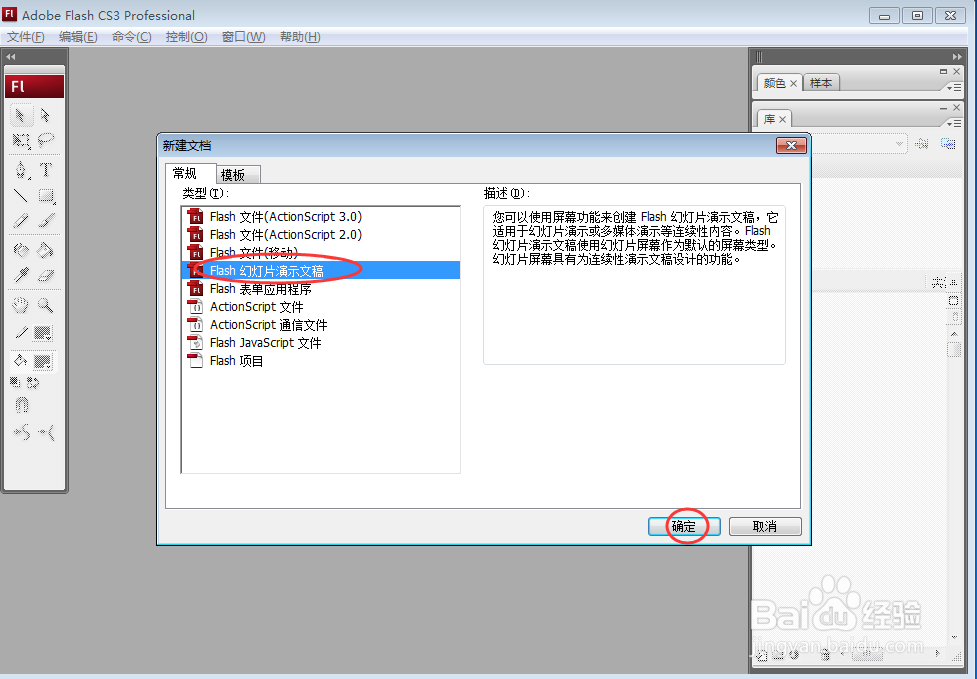Select the Pencil tool
Image resolution: width=977 pixels, height=679 pixels.
point(21,220)
